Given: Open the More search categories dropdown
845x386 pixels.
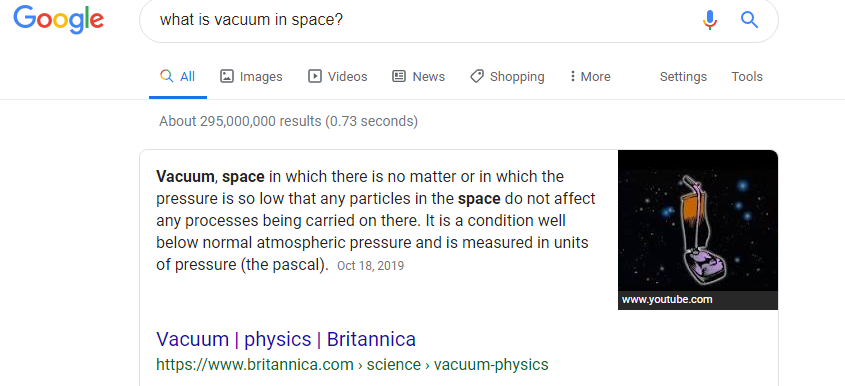Looking at the screenshot, I should [x=590, y=77].
